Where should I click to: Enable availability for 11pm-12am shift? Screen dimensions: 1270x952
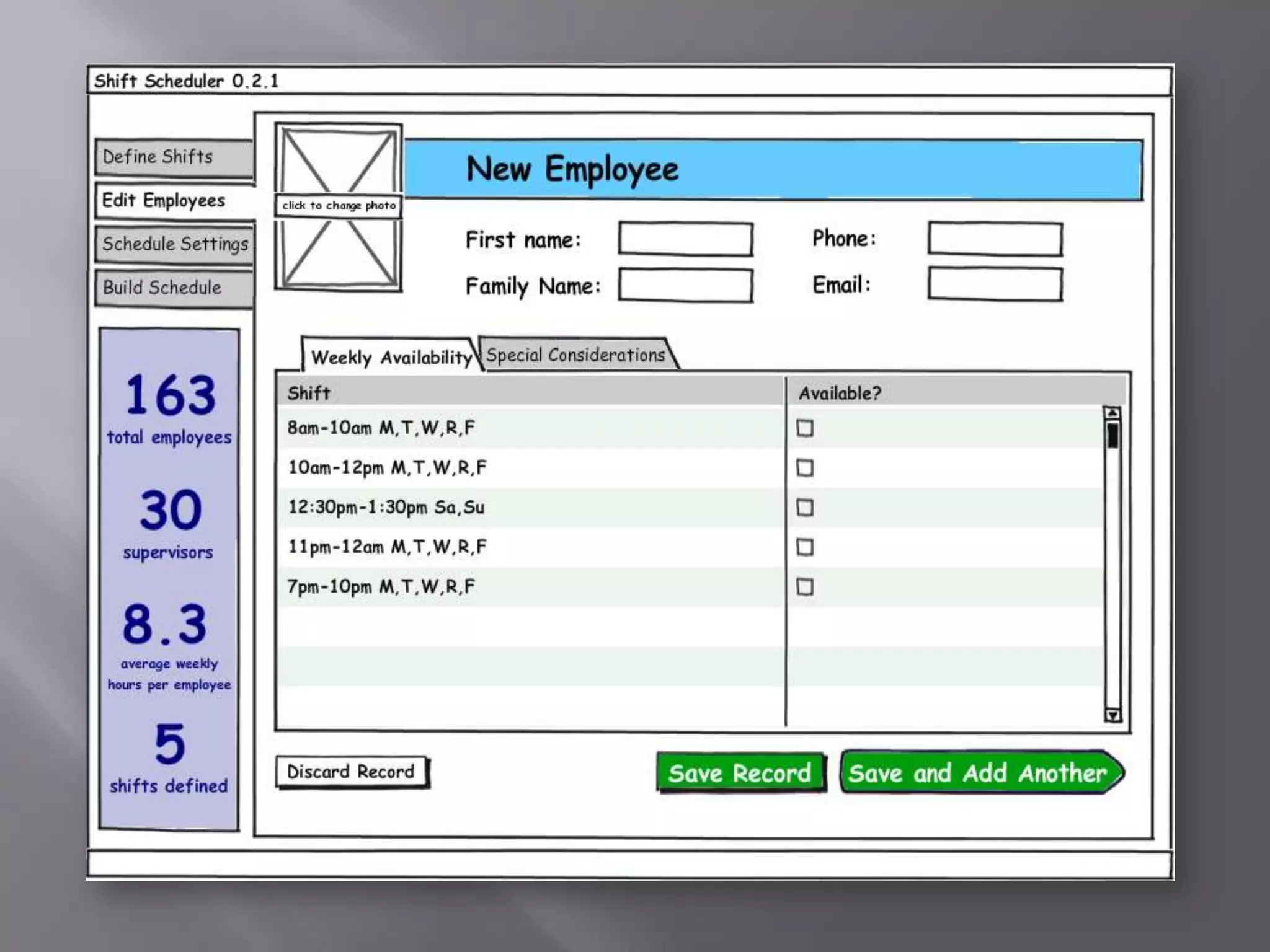(805, 547)
